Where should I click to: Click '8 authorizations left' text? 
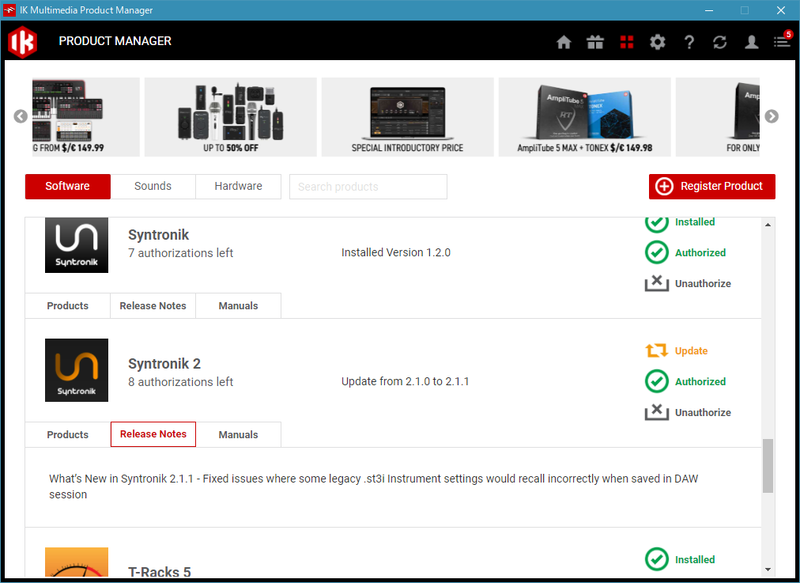[x=180, y=382]
